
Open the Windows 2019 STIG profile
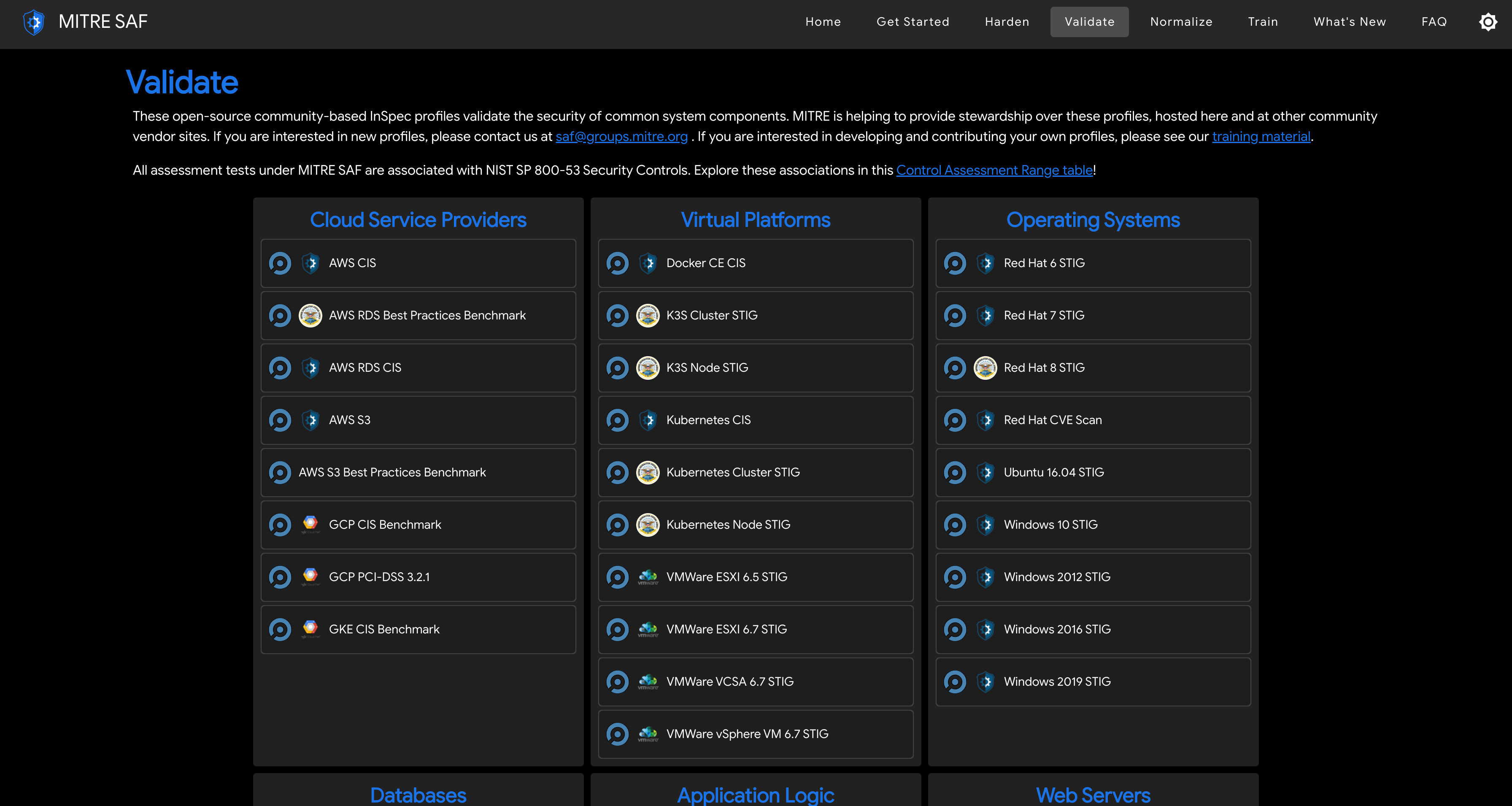coord(1093,682)
